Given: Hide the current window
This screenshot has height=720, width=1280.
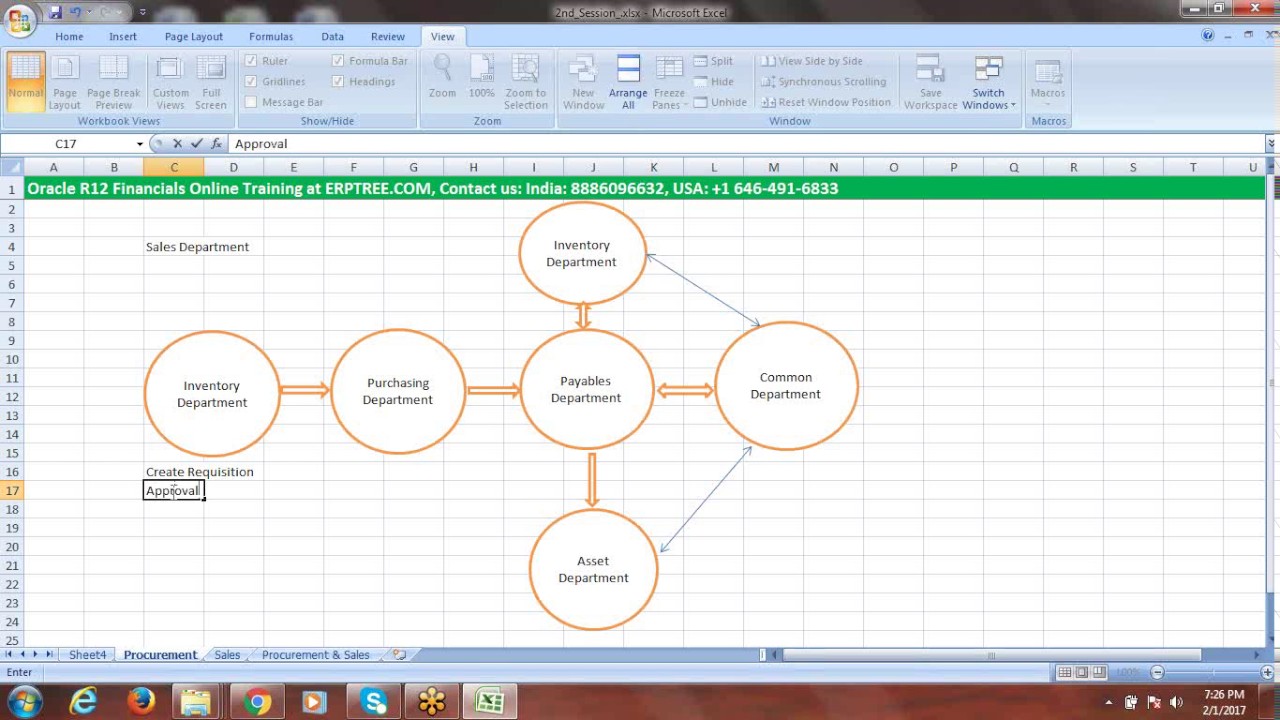Looking at the screenshot, I should click(x=713, y=82).
